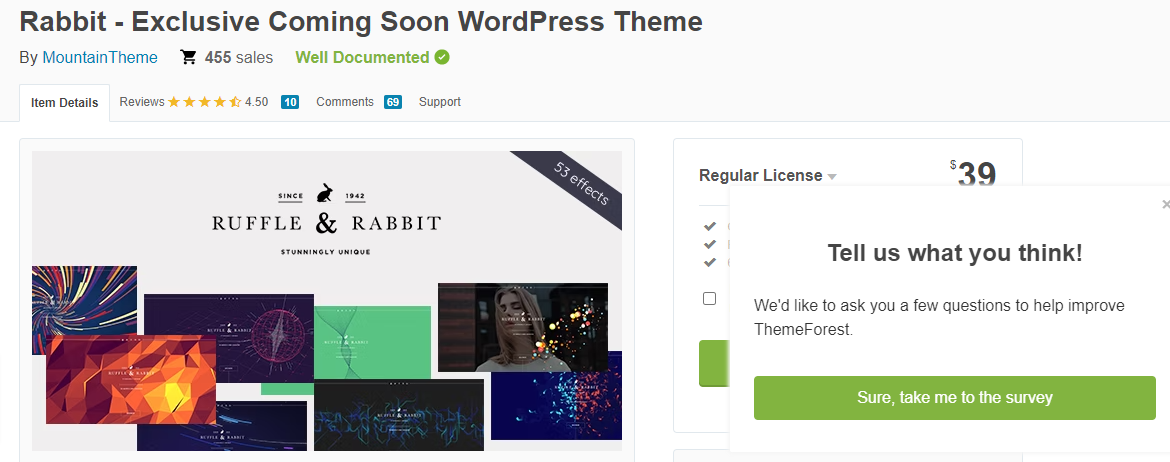
Task: Switch to the Item Details tab
Action: [x=65, y=103]
